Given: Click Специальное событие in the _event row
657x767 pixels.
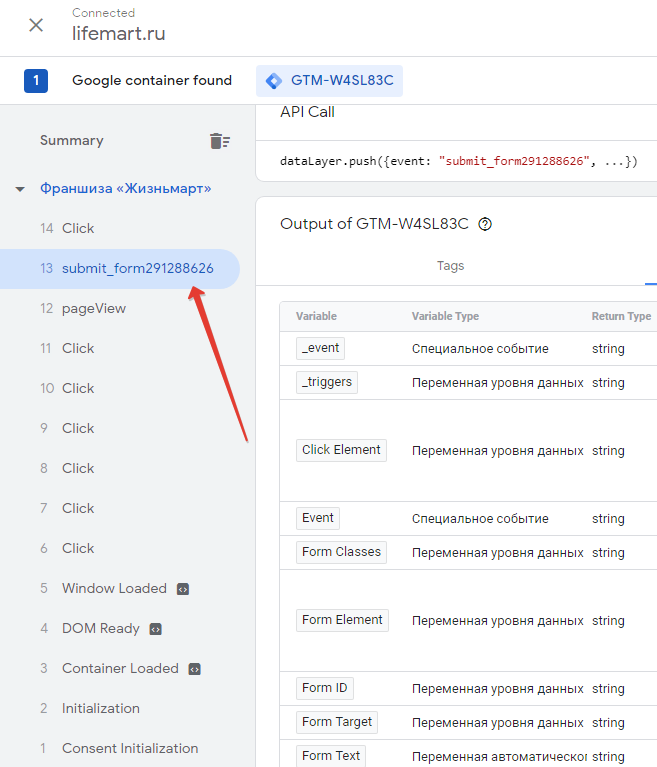Looking at the screenshot, I should [480, 349].
